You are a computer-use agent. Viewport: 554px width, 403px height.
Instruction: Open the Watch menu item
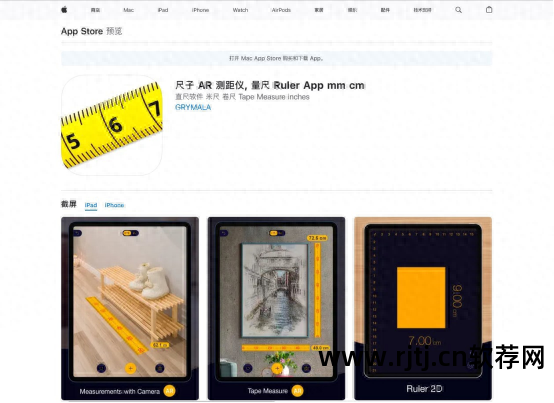(x=240, y=10)
